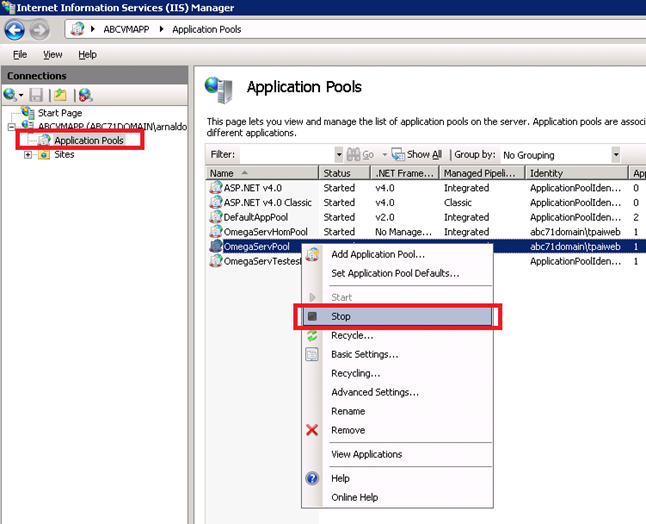This screenshot has height=524, width=646.
Task: Select Start Page in the tree
Action: tap(60, 113)
